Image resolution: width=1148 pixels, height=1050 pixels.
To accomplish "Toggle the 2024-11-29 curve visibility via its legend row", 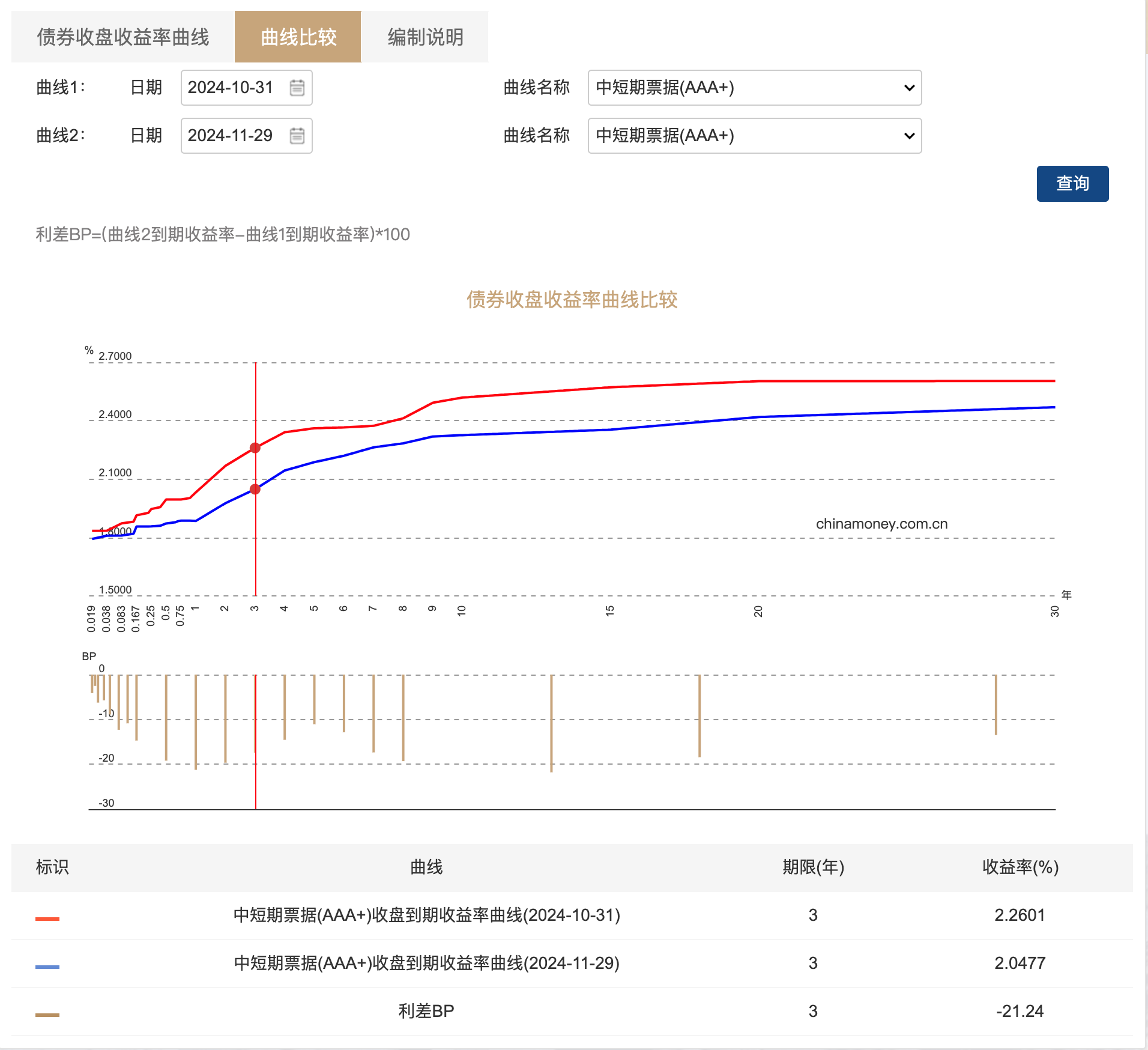I will coord(426,963).
